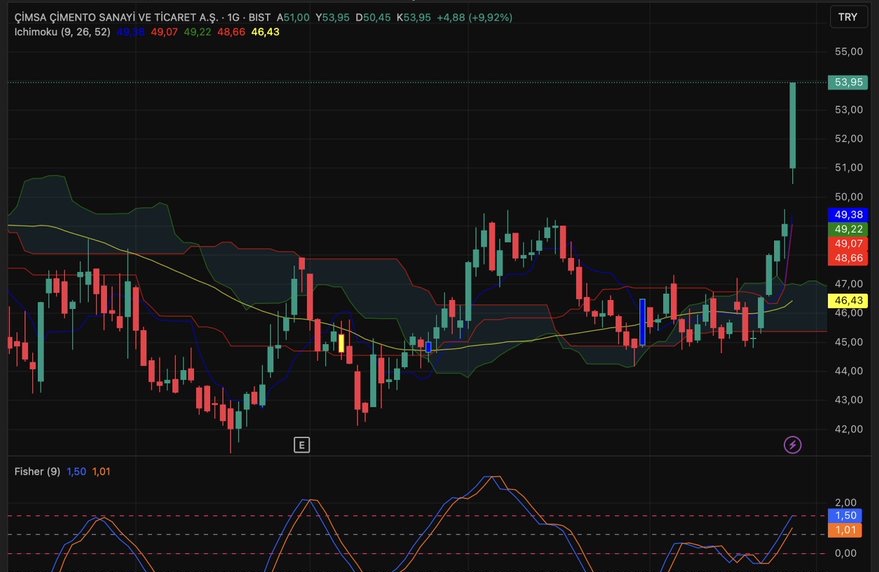Click the blue 49,38 price axis label
Viewport: 879px width, 572px height.
pyautogui.click(x=848, y=215)
